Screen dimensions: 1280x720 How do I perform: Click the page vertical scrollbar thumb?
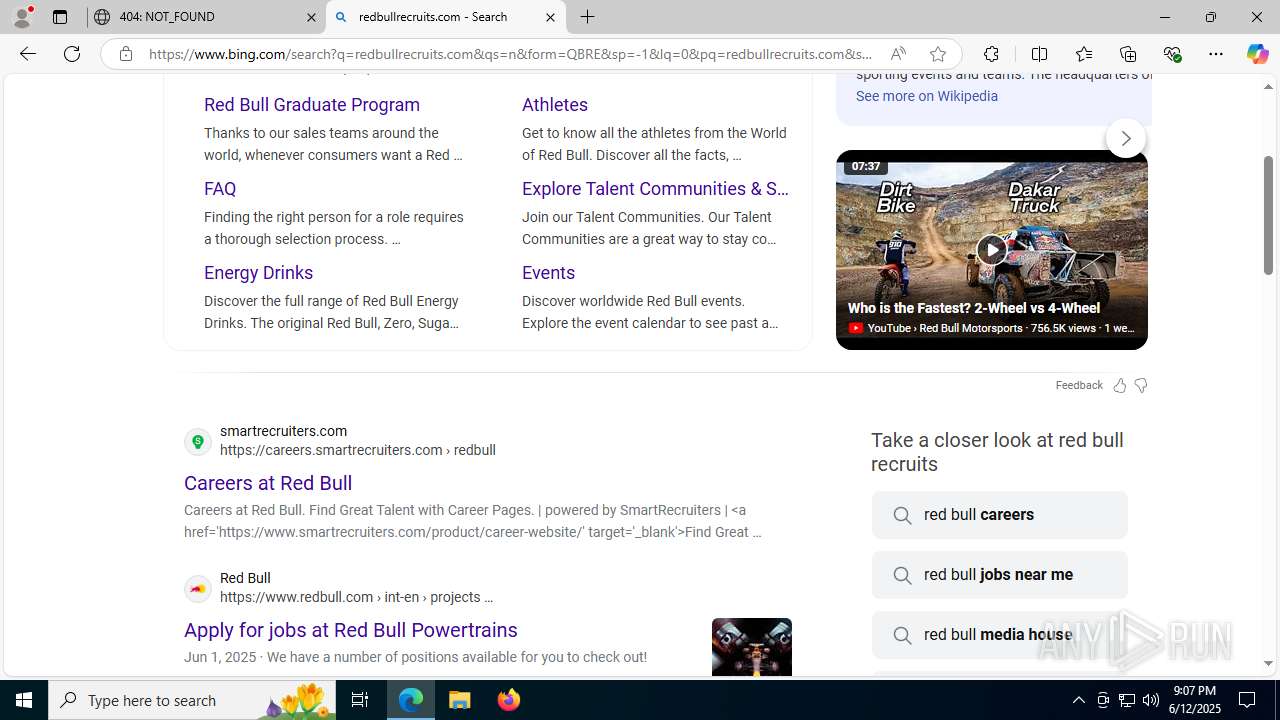tap(1268, 215)
